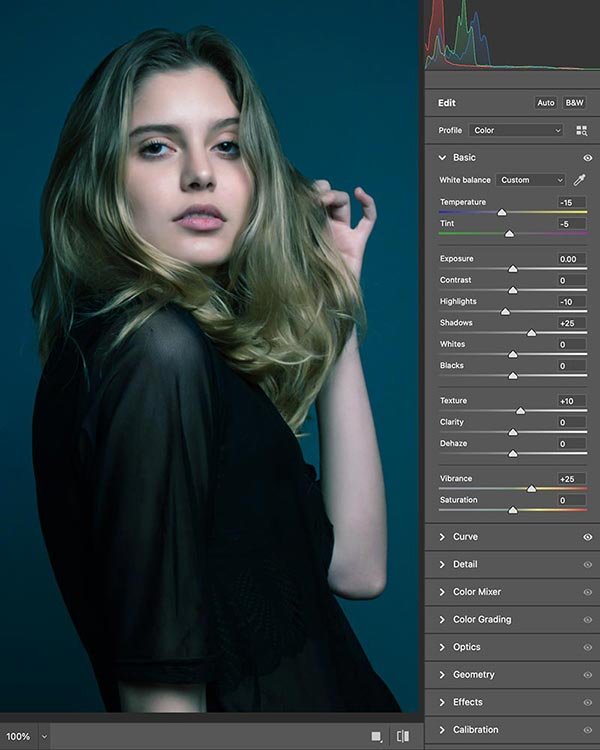Toggle the Calibration panel eye icon
600x750 pixels.
pyautogui.click(x=587, y=730)
